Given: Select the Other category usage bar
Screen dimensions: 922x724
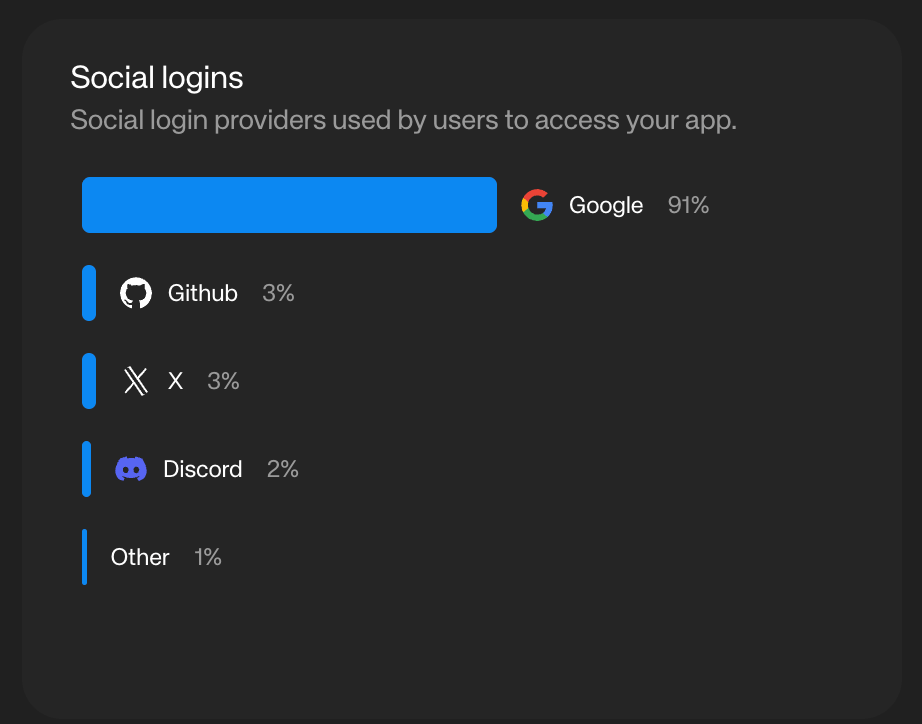Looking at the screenshot, I should coord(85,557).
